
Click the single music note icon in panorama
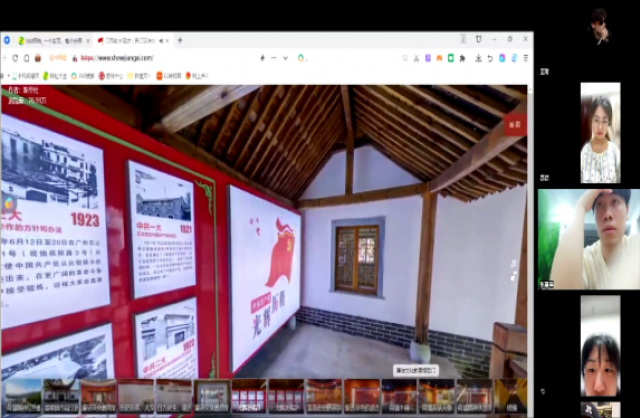coord(513,277)
